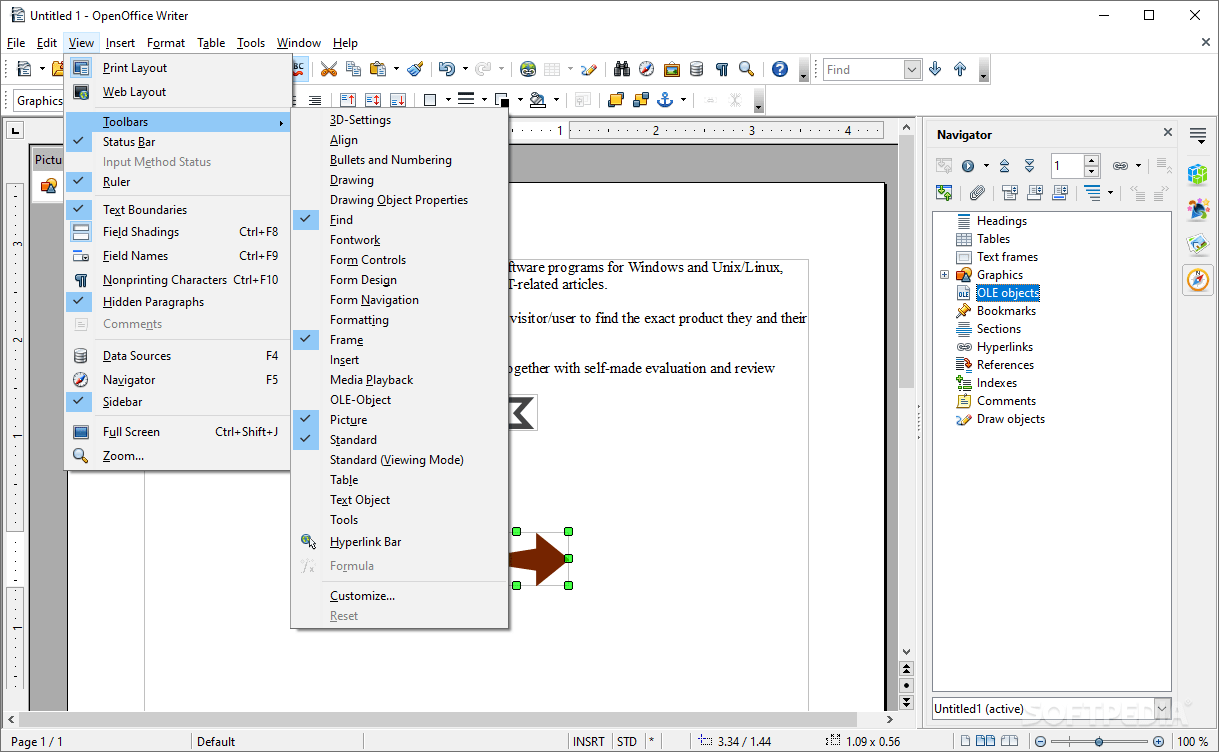Click Navigator Set Reminder paperclip icon
1219x752 pixels.
(977, 192)
